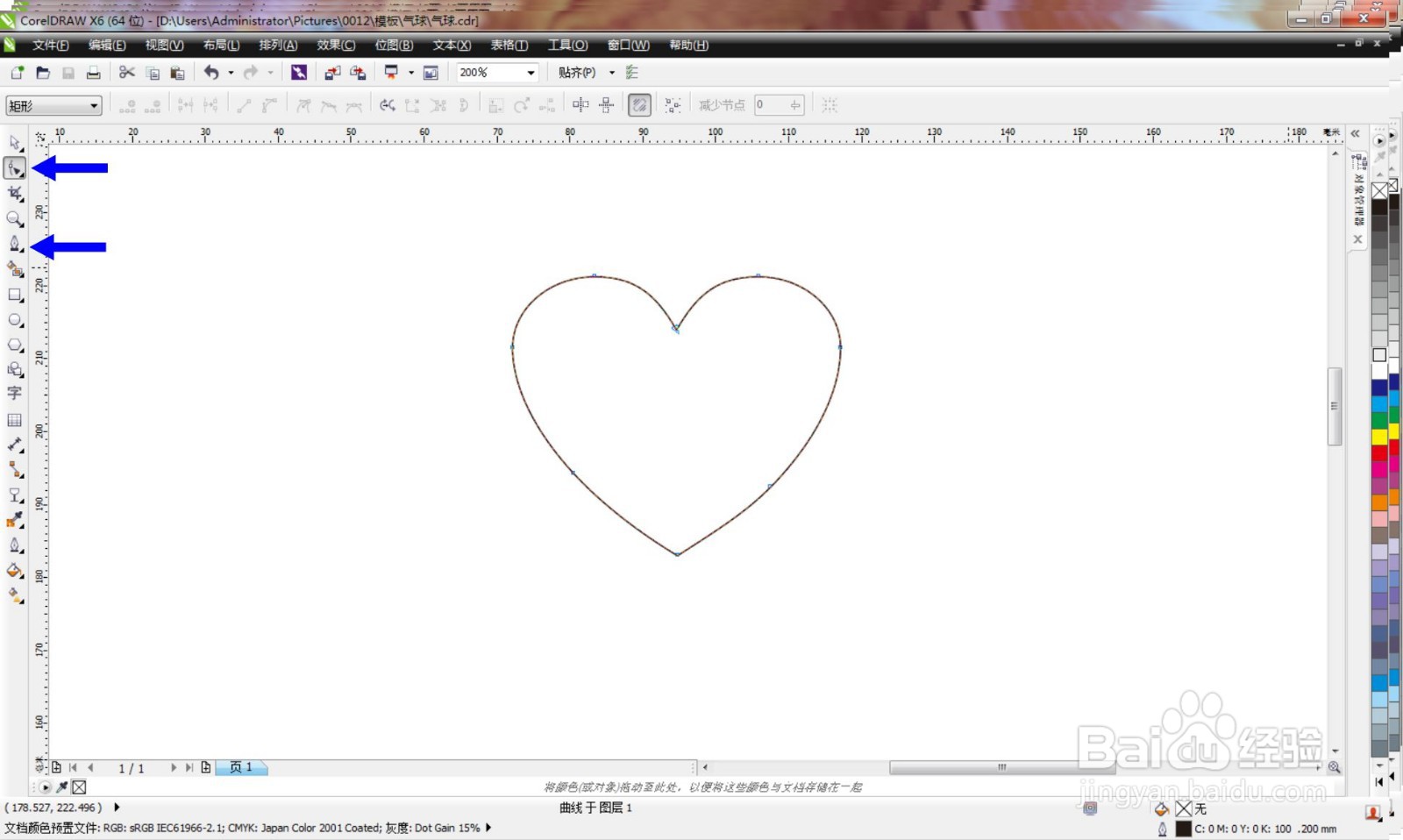Select the Pen drawing tool in toolbox
The width and height of the screenshot is (1403, 840).
click(x=15, y=244)
